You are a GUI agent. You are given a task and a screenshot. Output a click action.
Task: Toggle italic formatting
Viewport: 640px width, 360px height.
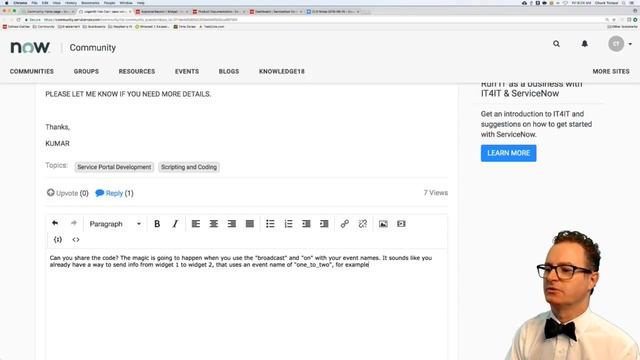tap(175, 224)
